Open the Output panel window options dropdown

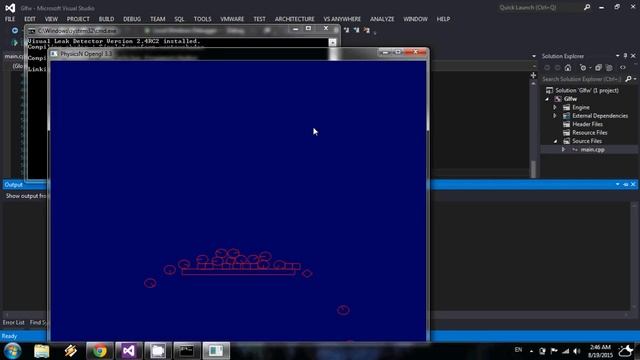(618, 184)
